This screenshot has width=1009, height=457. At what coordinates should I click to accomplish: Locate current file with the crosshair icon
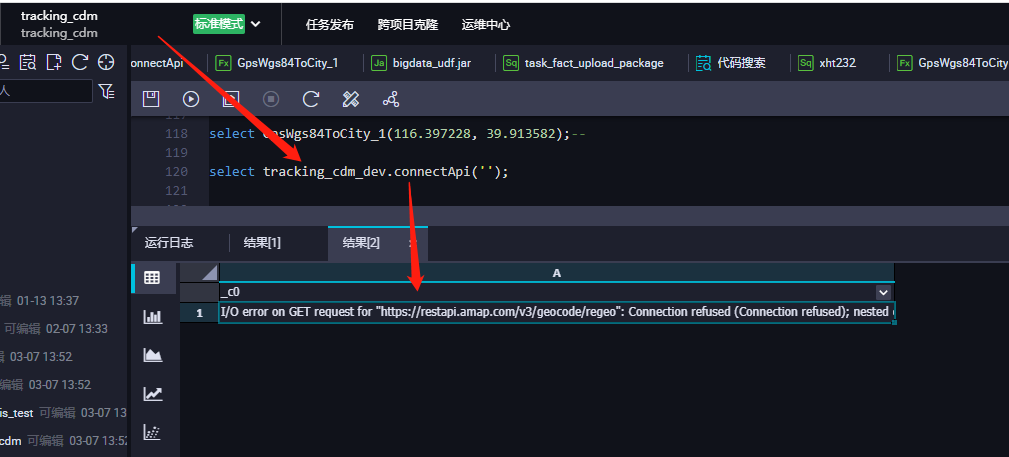click(x=106, y=62)
